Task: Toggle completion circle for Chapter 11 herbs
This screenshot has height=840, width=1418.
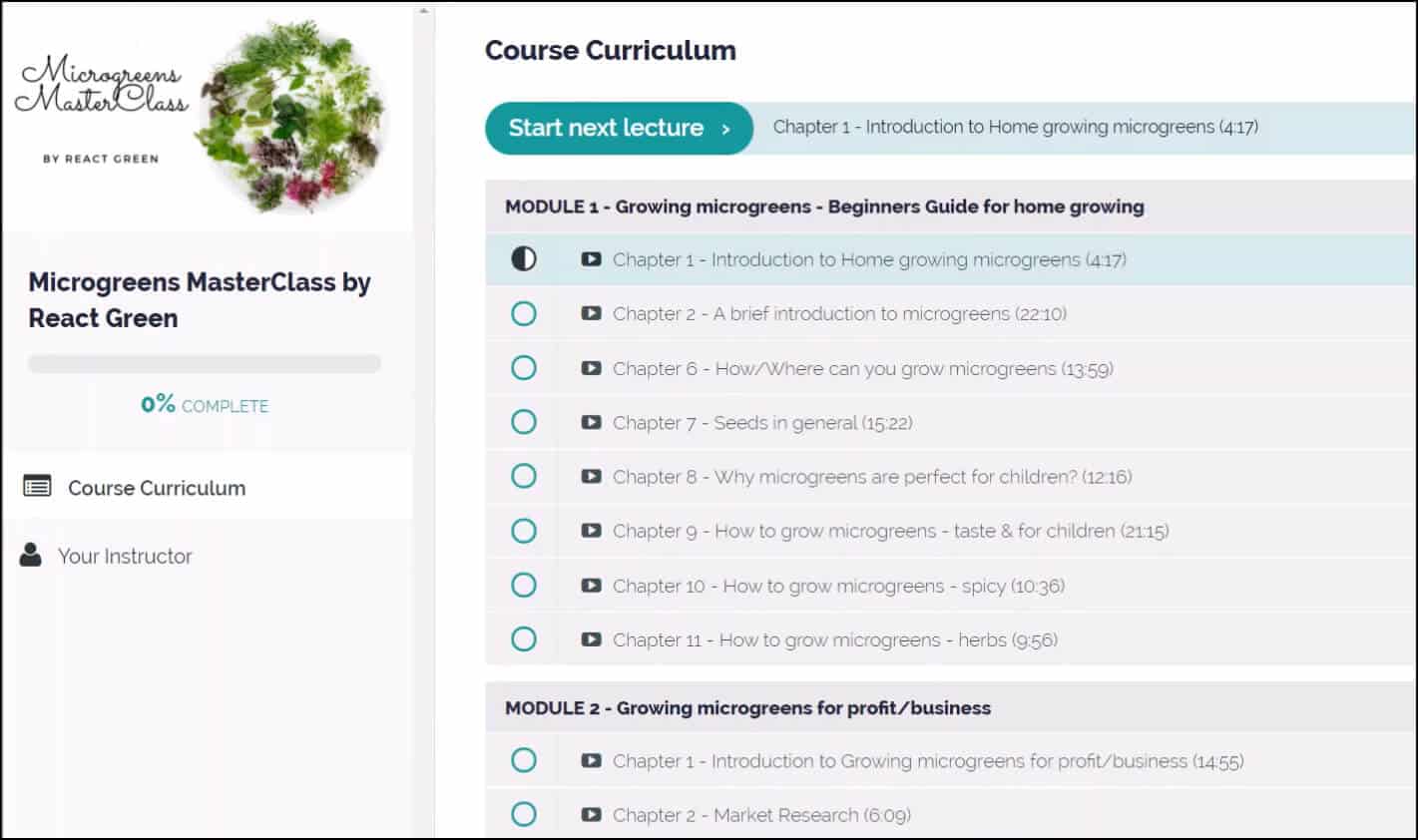Action: [x=524, y=639]
